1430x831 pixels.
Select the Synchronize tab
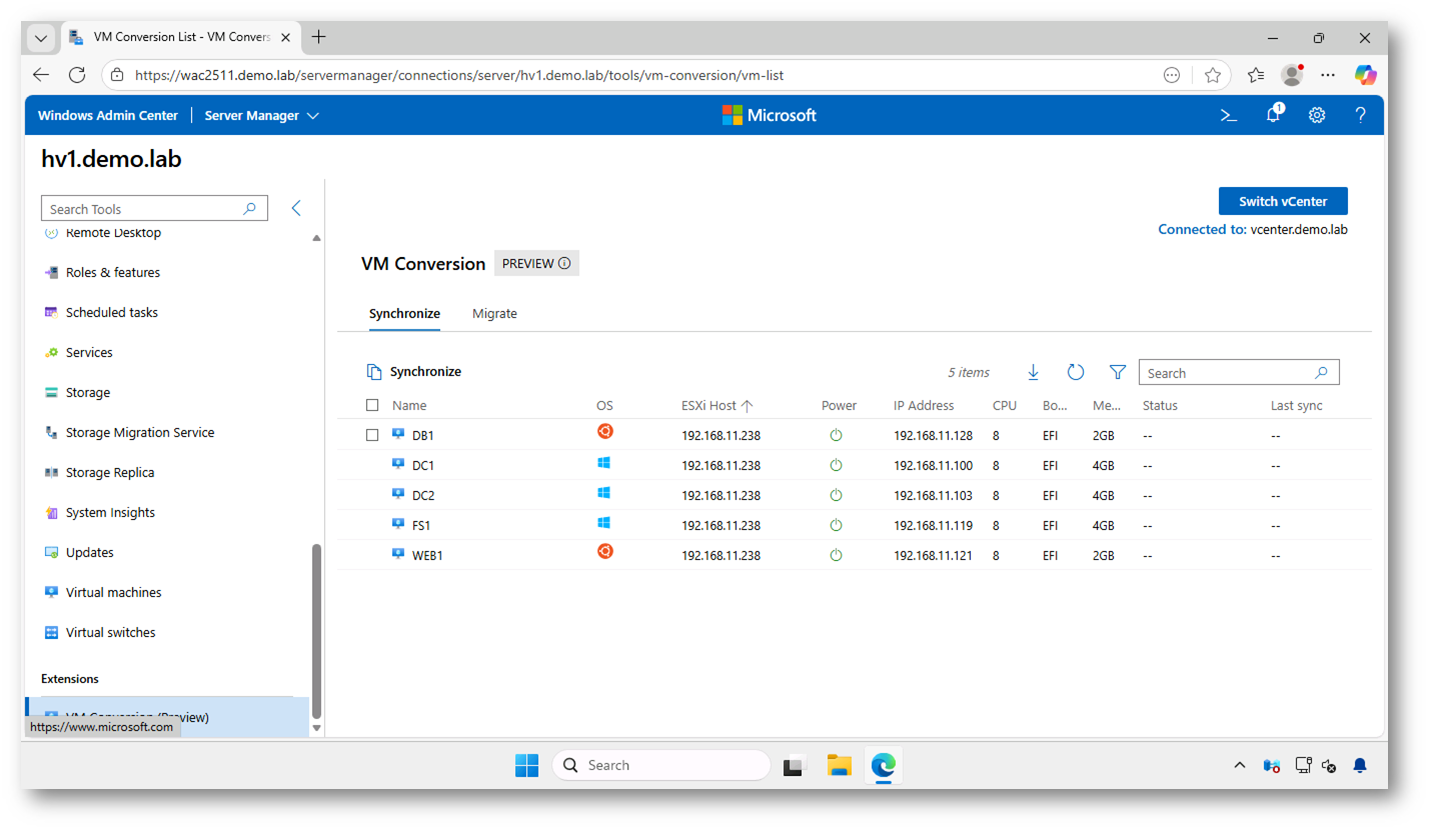coord(404,313)
